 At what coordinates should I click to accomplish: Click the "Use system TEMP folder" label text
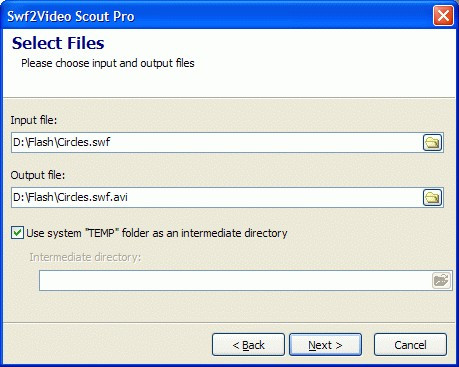(157, 233)
